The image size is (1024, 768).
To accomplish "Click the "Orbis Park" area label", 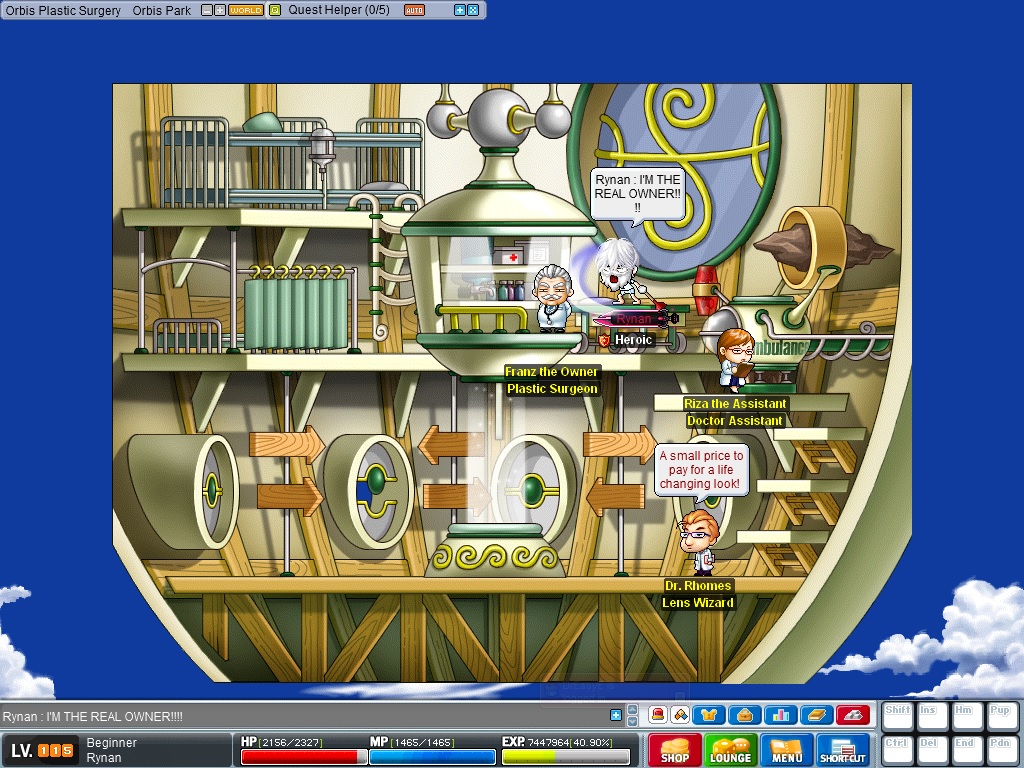I will click(x=161, y=10).
